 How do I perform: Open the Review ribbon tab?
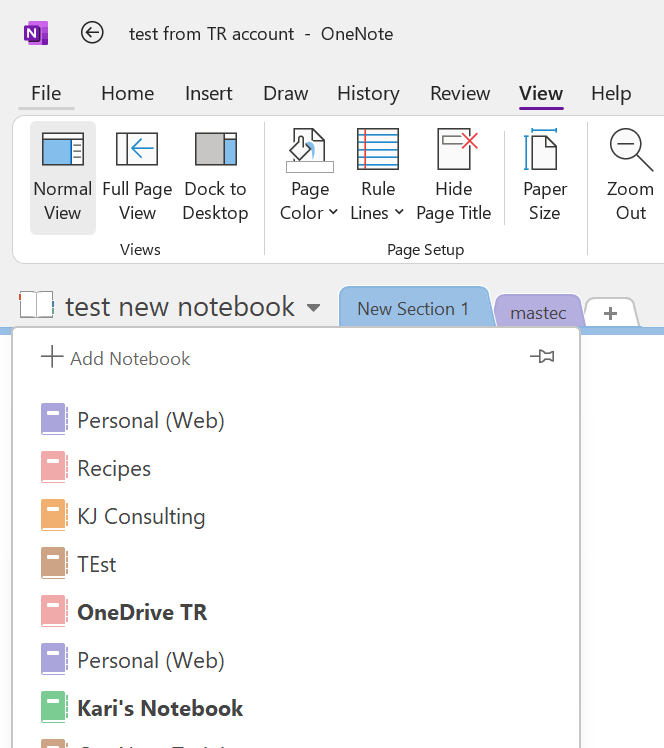[x=460, y=94]
